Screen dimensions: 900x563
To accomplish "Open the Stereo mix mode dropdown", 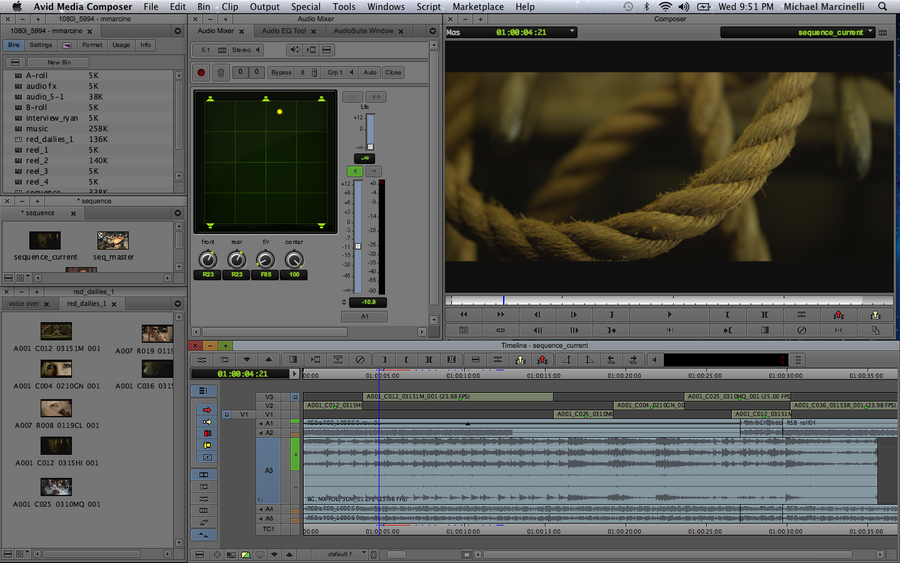I will 244,49.
